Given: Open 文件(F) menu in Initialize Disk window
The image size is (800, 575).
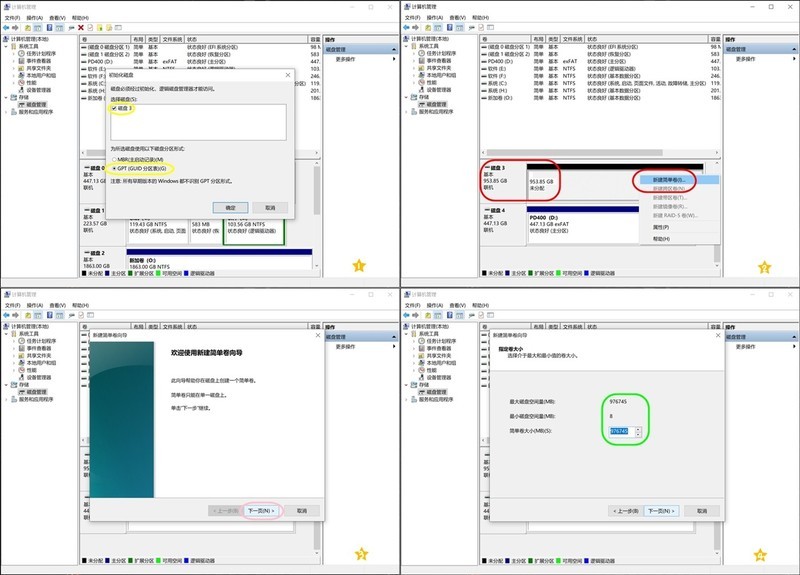Looking at the screenshot, I should (x=12, y=17).
